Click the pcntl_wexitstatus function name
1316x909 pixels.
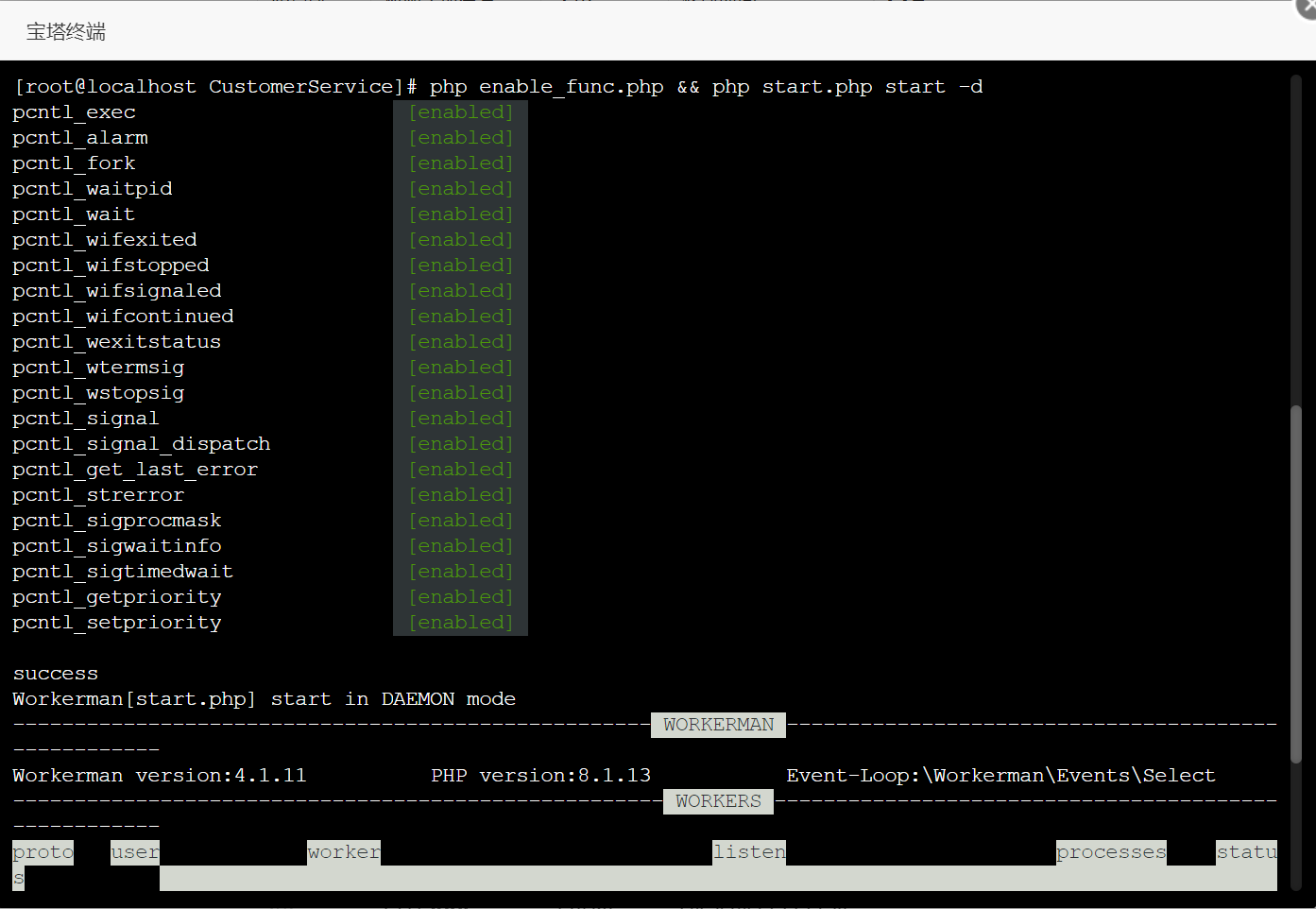pos(117,342)
